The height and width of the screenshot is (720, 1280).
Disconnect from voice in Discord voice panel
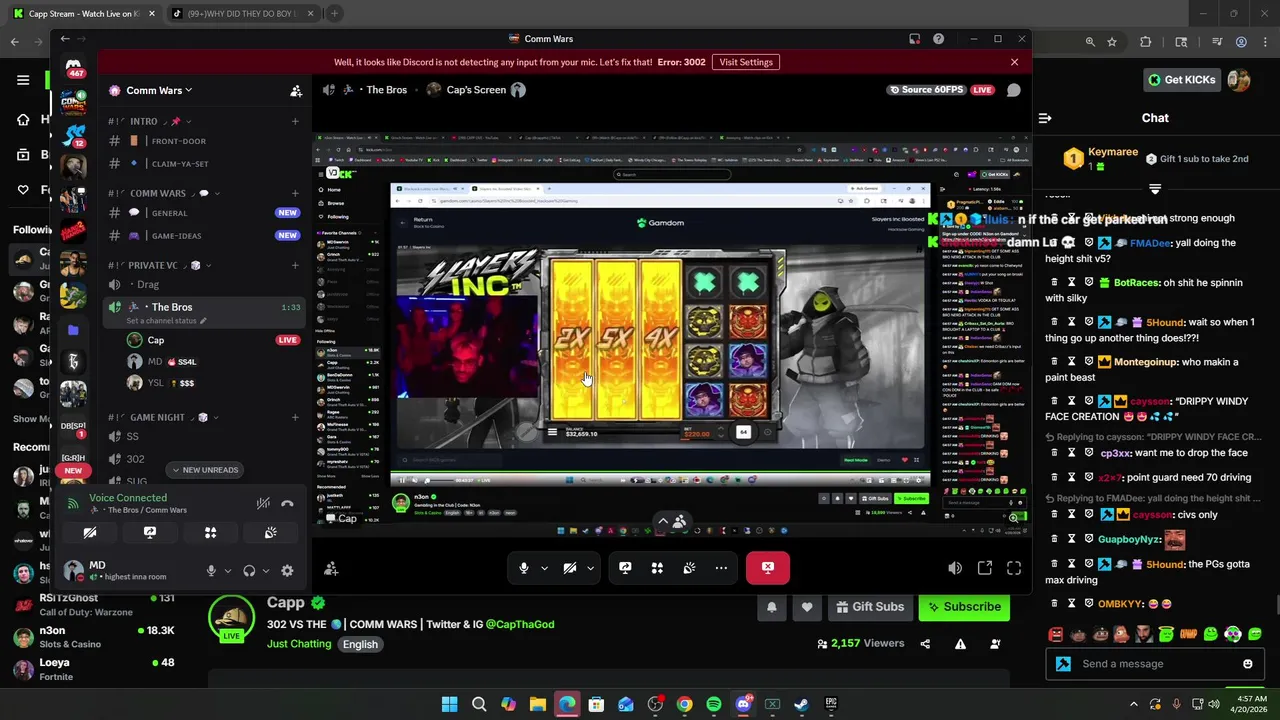[287, 504]
